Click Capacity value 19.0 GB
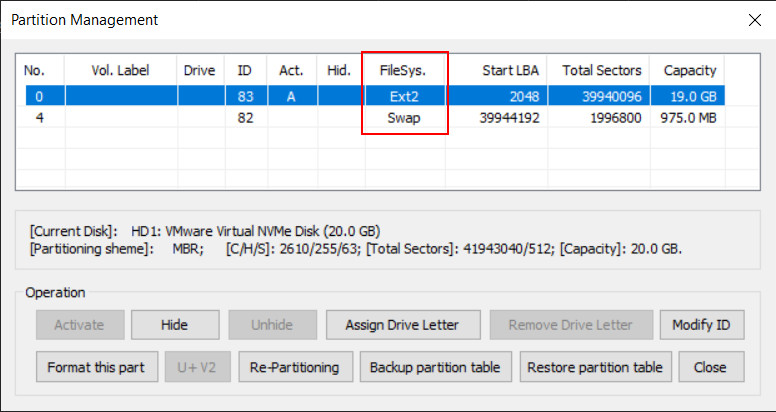776x412 pixels. [x=694, y=96]
